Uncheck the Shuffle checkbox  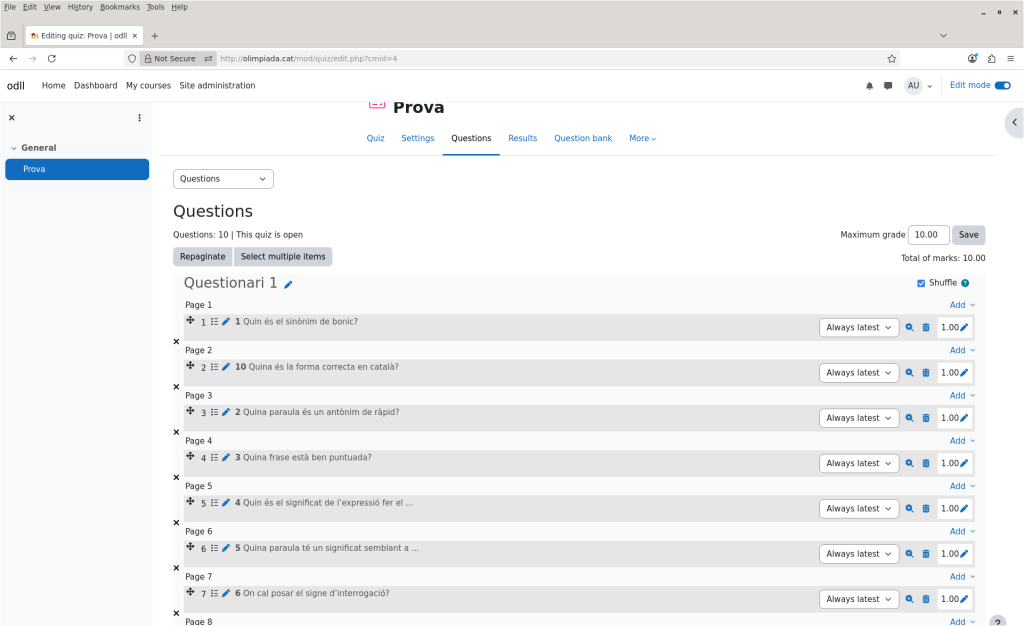[921, 283]
